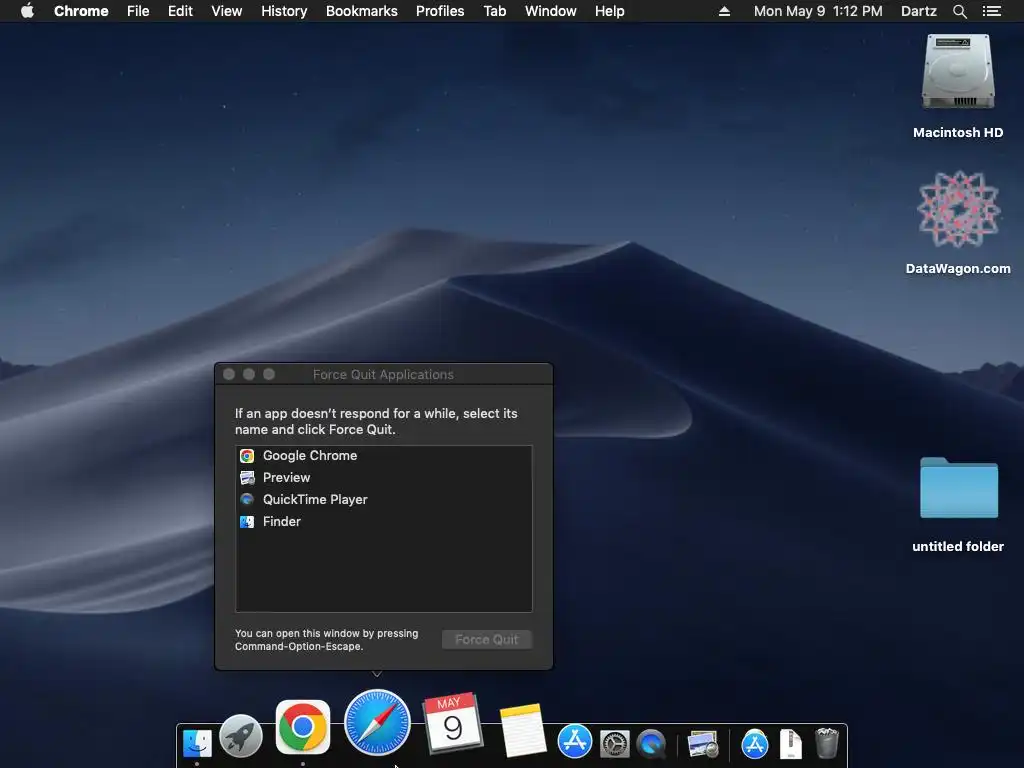Viewport: 1024px width, 768px height.
Task: Click the Force Quit Applications title bar
Action: pos(383,374)
